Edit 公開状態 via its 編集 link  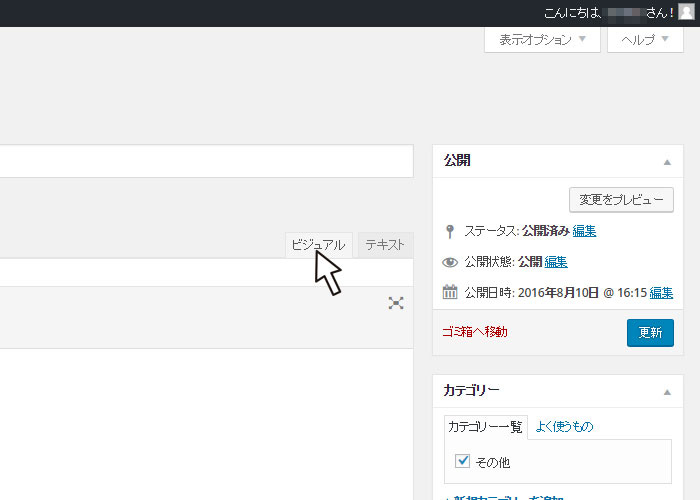556,262
